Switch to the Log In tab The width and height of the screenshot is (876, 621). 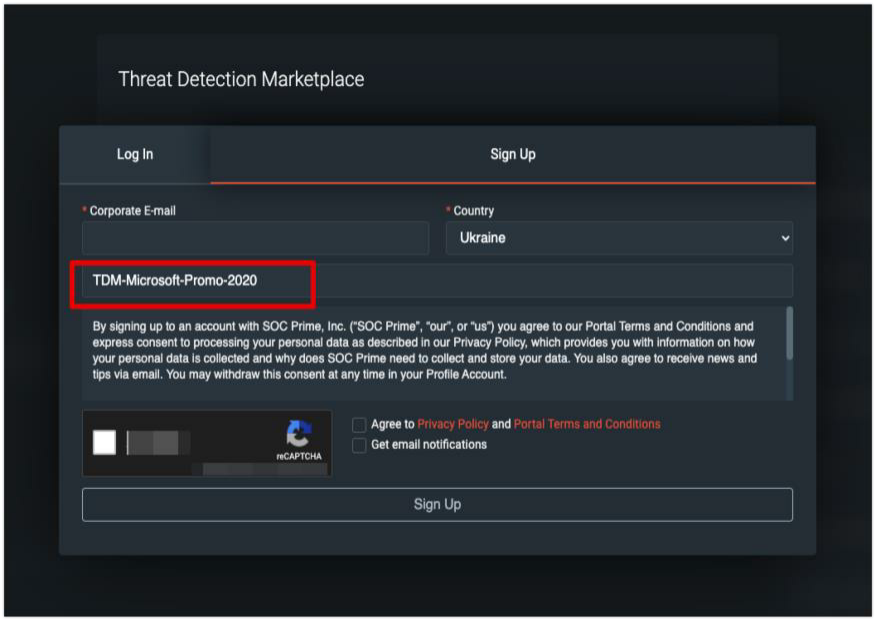coord(135,154)
